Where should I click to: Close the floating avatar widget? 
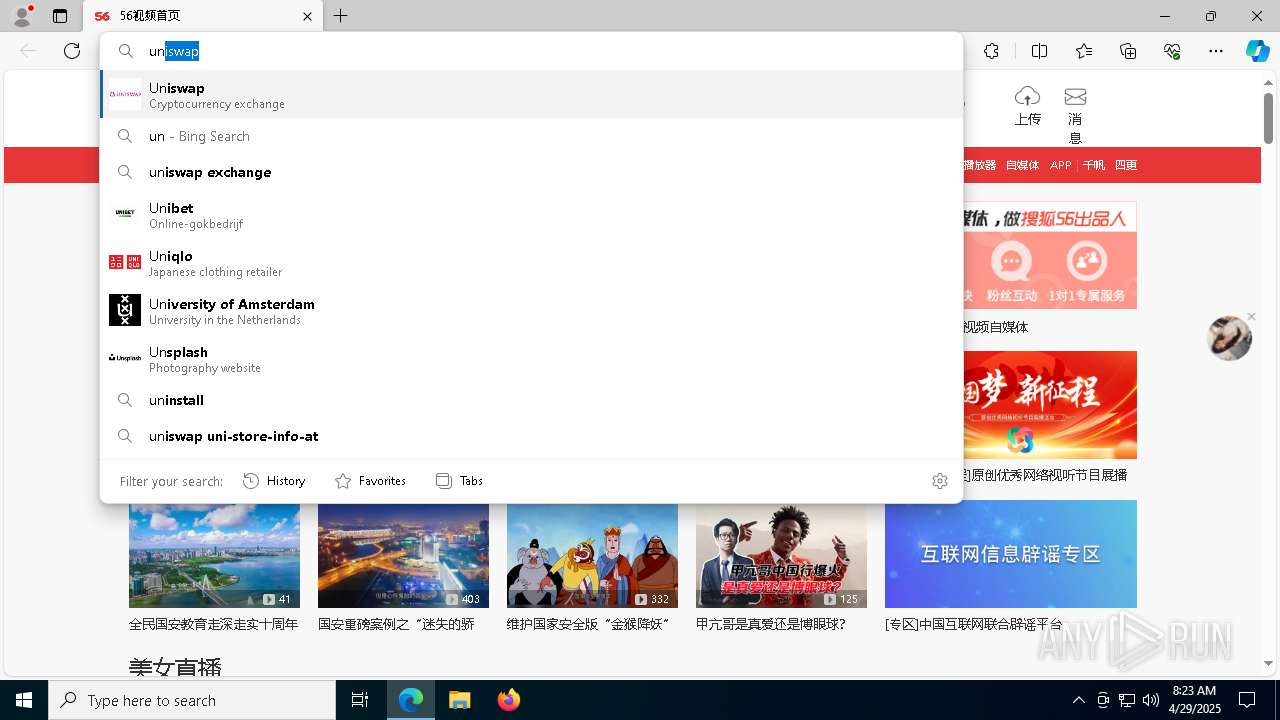click(1251, 317)
